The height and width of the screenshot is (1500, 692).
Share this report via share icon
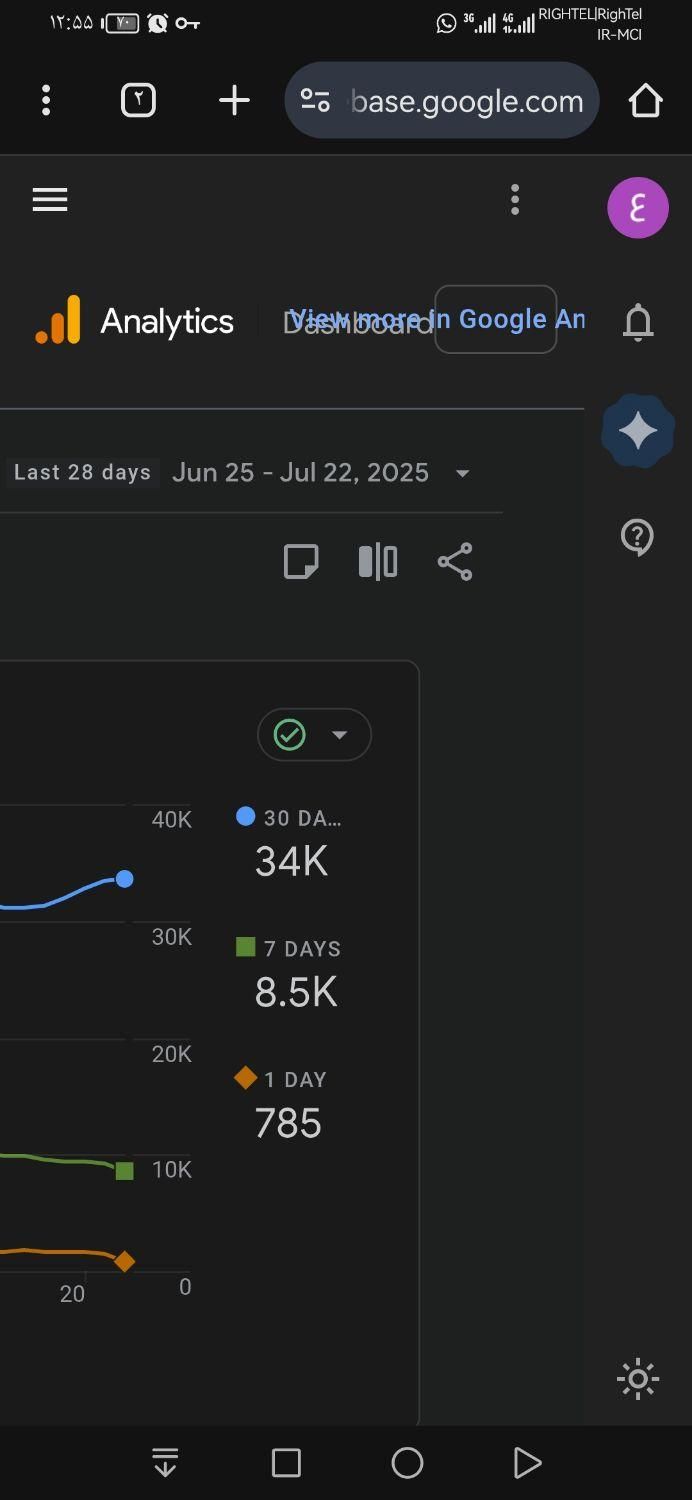(455, 562)
